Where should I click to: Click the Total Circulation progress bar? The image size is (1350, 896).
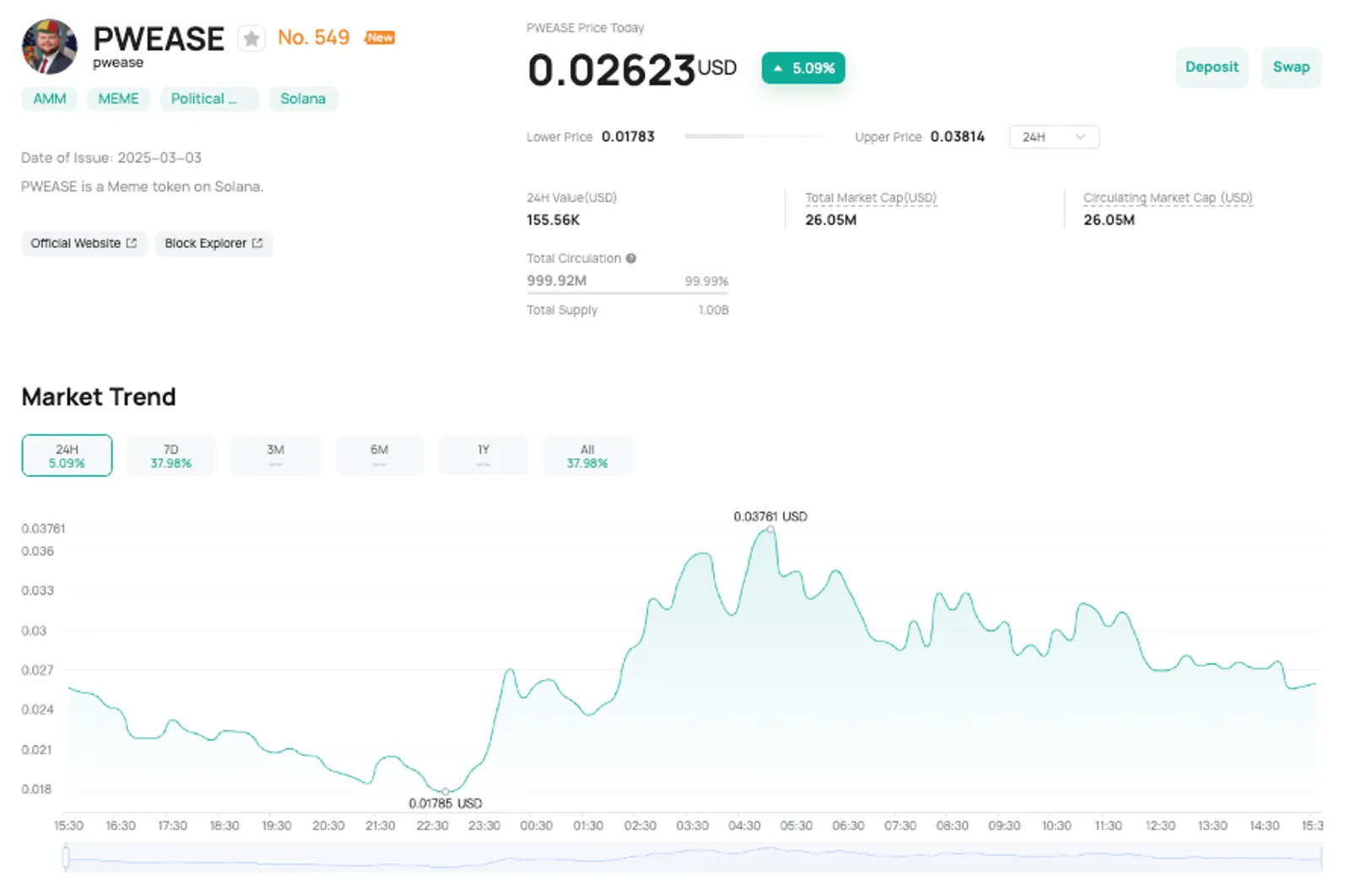[x=628, y=293]
